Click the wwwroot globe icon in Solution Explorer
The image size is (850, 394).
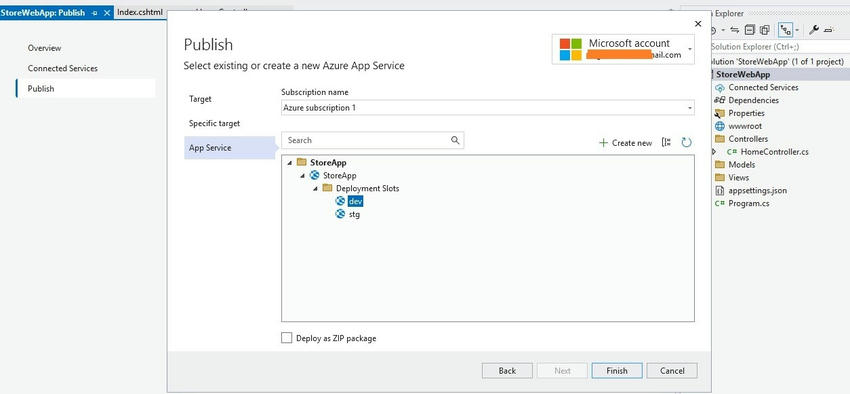tap(720, 126)
